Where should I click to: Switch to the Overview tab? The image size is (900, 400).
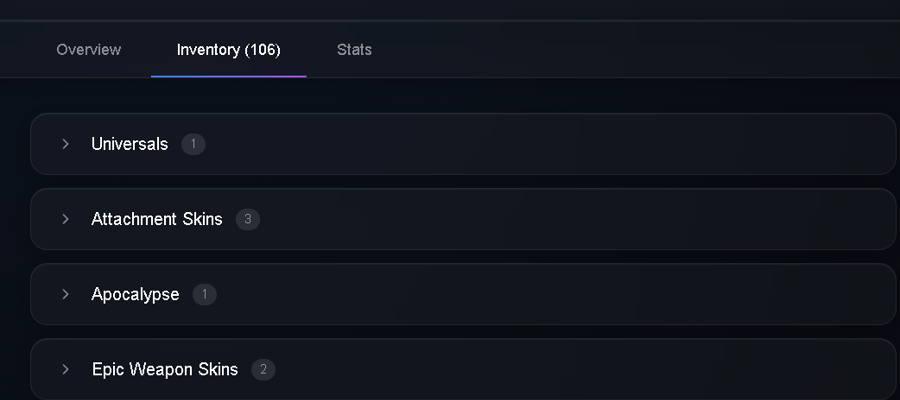coord(88,50)
